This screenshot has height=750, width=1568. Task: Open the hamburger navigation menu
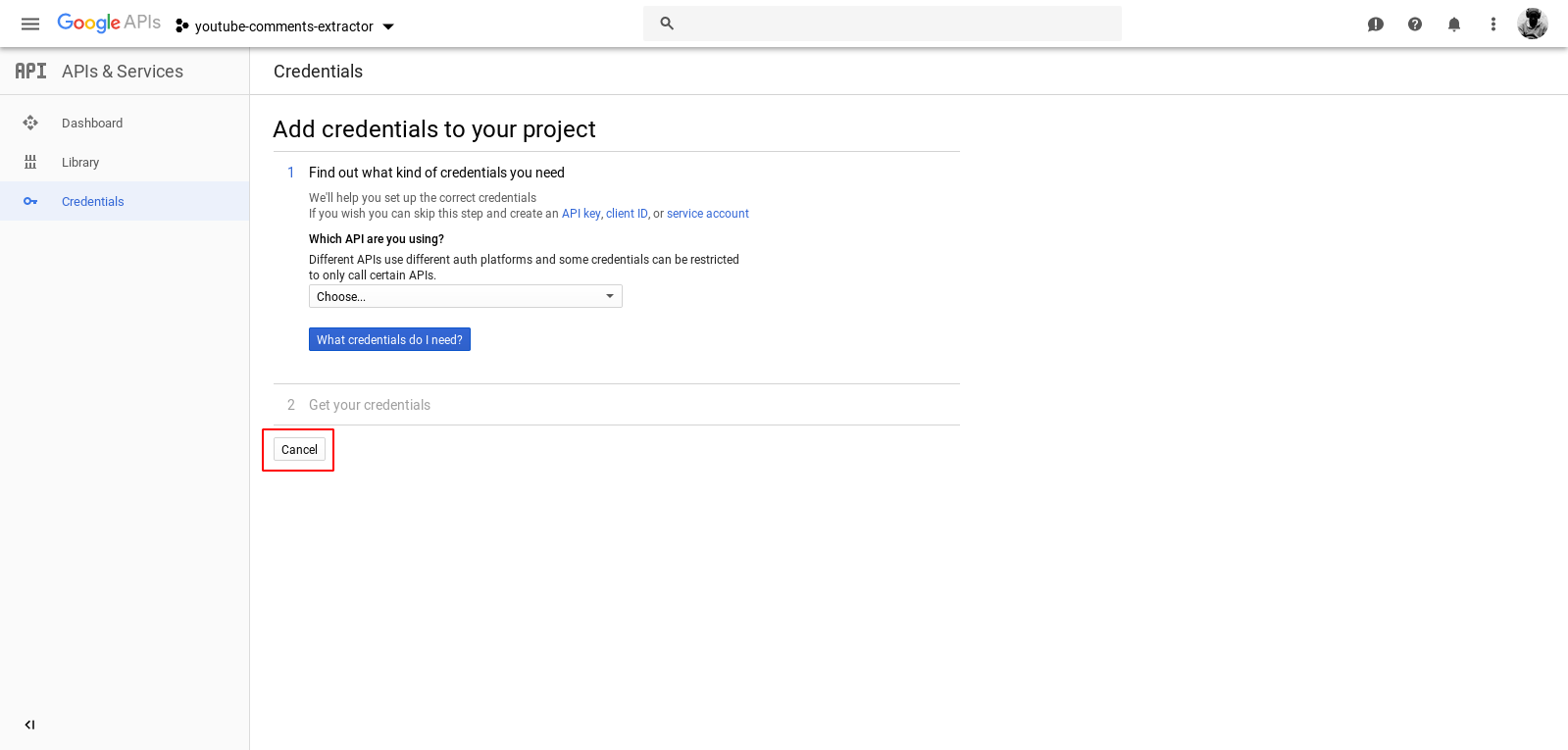click(30, 24)
